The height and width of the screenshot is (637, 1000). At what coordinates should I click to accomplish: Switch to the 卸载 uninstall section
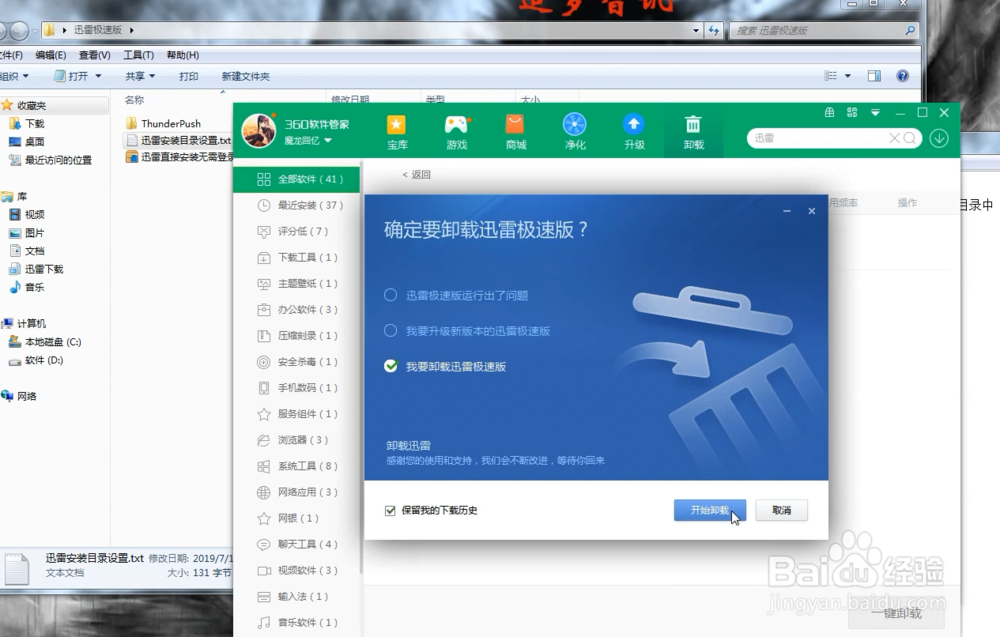[x=693, y=131]
